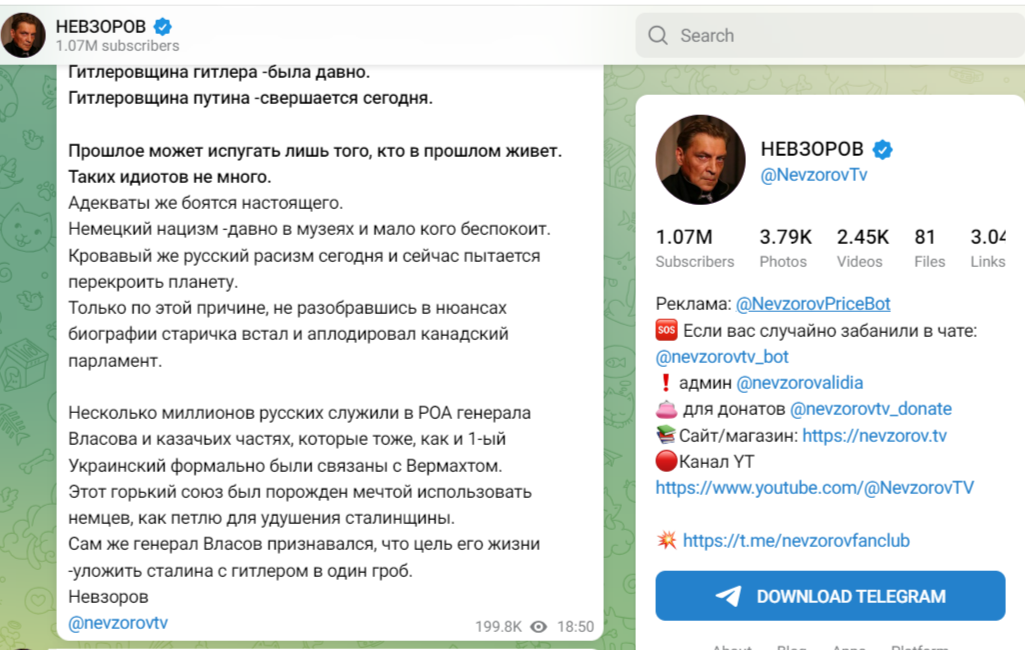Click the paper plane icon on the download button
The width and height of the screenshot is (1025, 650).
tap(728, 596)
